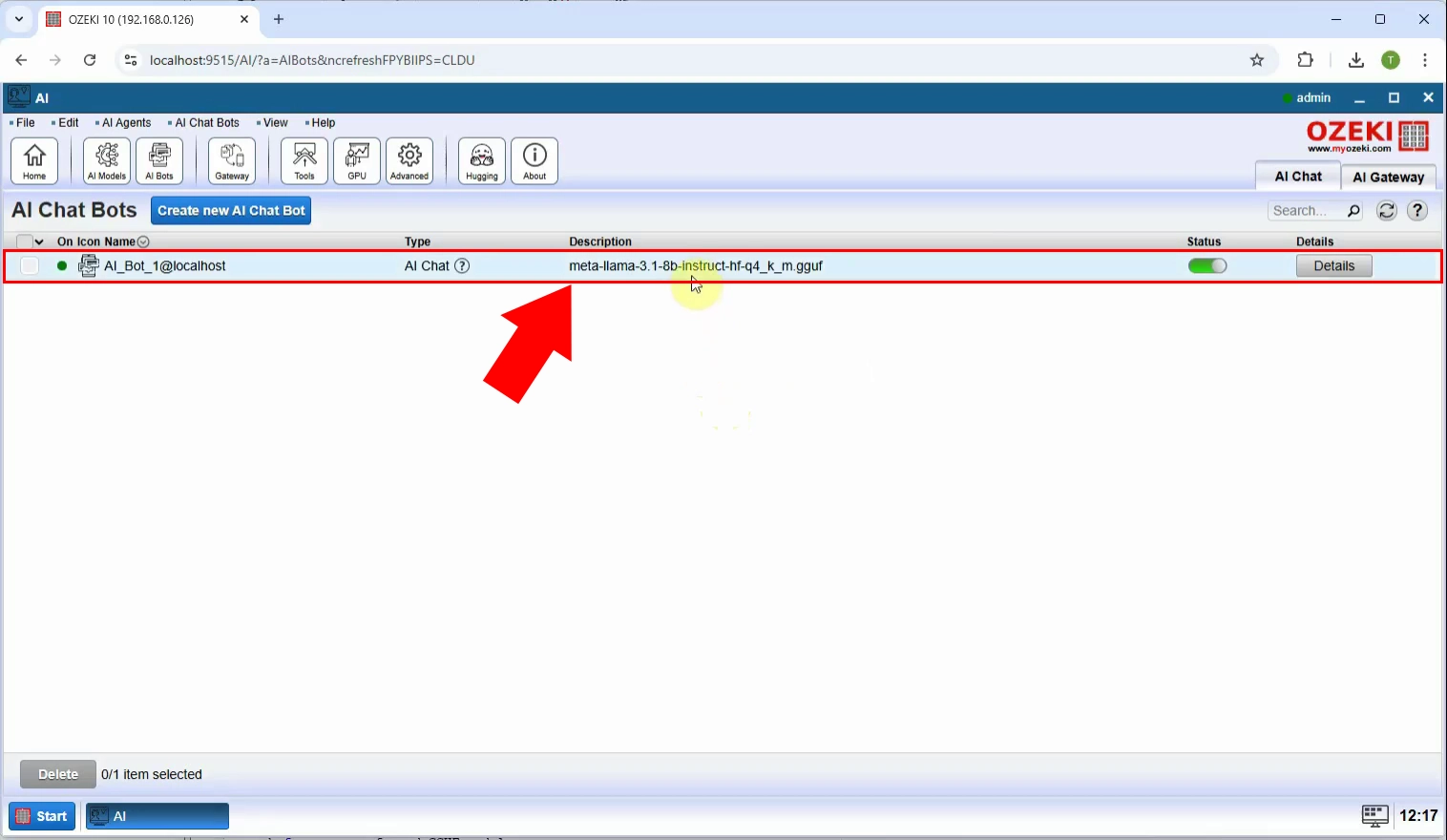Open the browser tab search dropdown
The image size is (1447, 840).
[18, 19]
